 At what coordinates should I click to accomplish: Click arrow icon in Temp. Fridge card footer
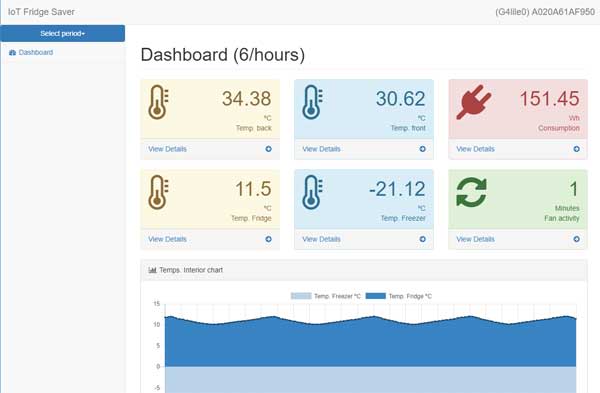click(x=269, y=239)
